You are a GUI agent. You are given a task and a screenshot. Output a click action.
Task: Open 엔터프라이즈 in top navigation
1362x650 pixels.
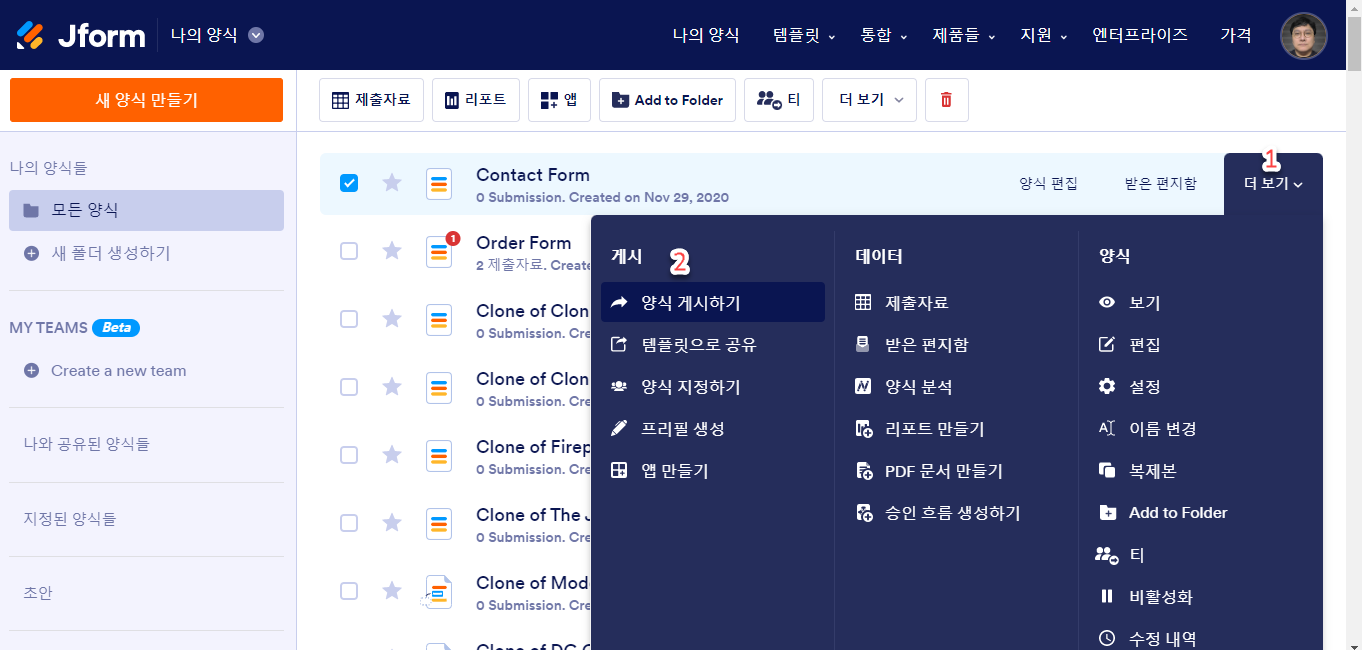[x=1140, y=35]
